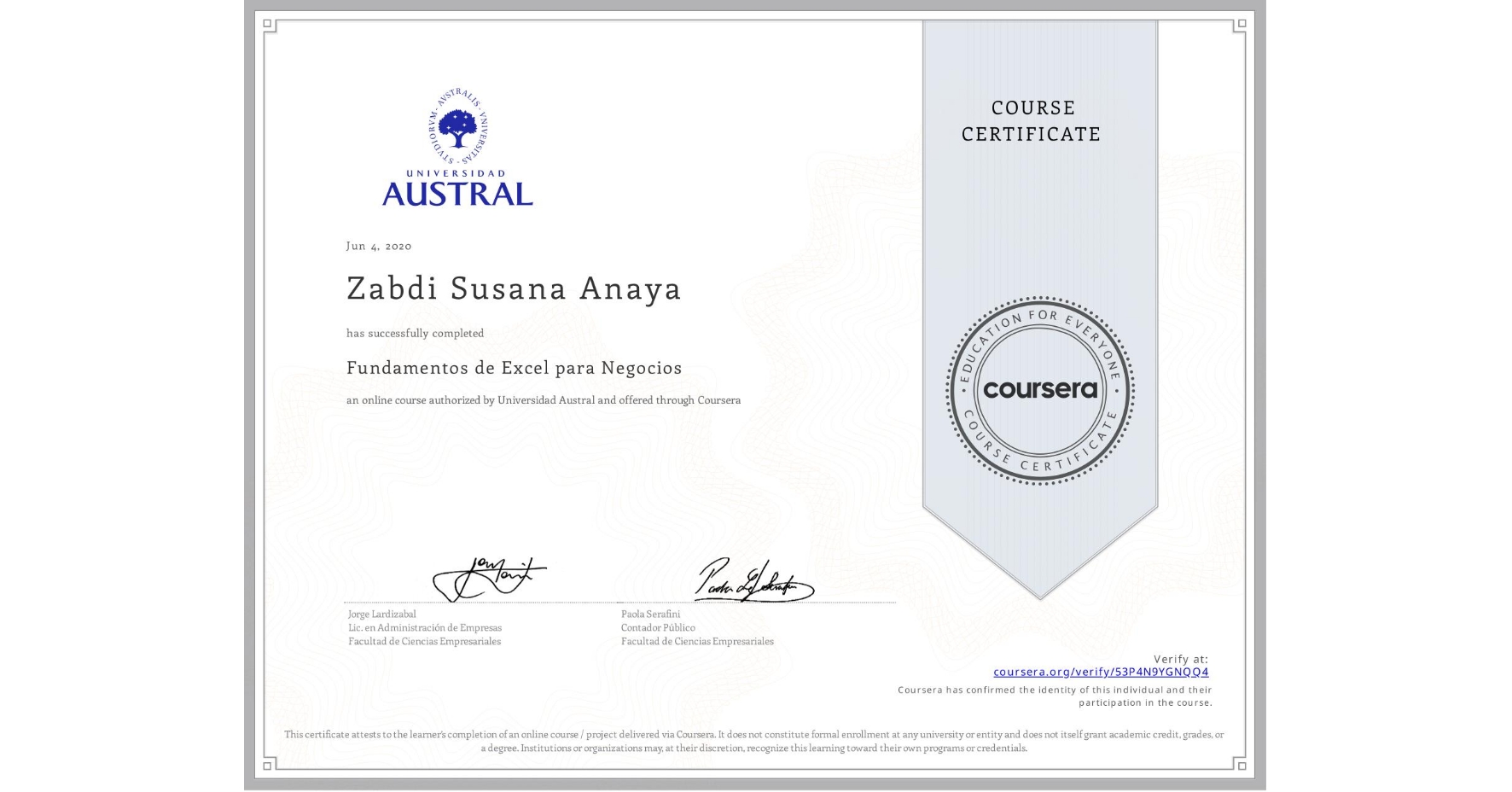Click the bottom-left corner square ornament

[268, 764]
